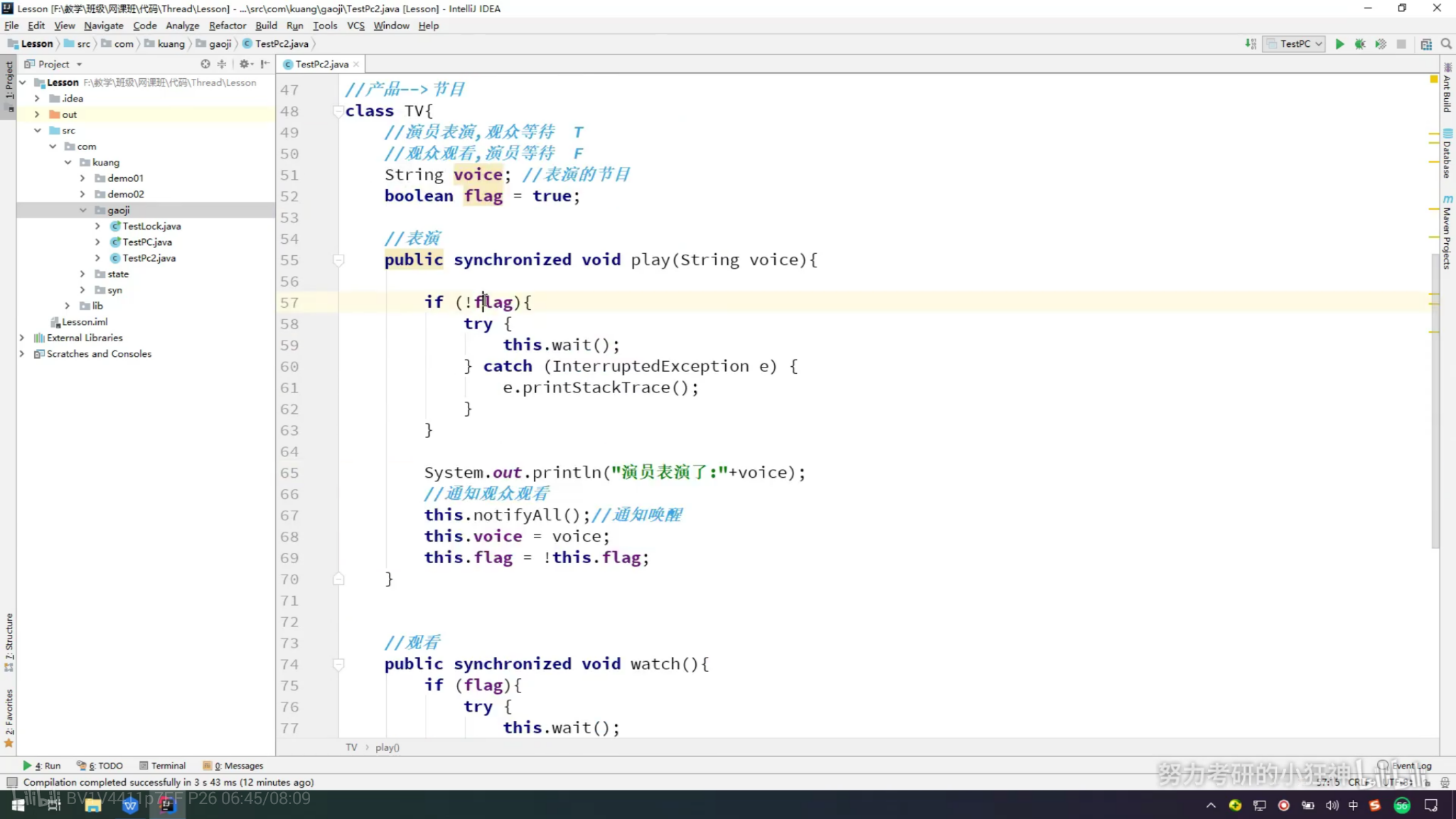
Task: Select the state package folder
Action: pyautogui.click(x=112, y=274)
